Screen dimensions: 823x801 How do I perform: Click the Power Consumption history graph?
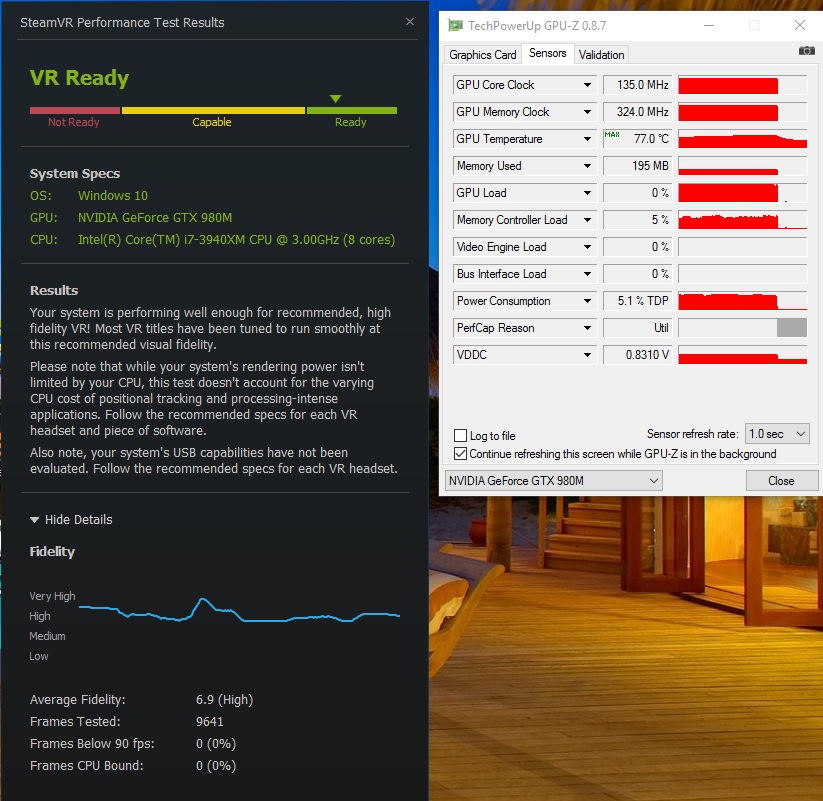pyautogui.click(x=742, y=301)
